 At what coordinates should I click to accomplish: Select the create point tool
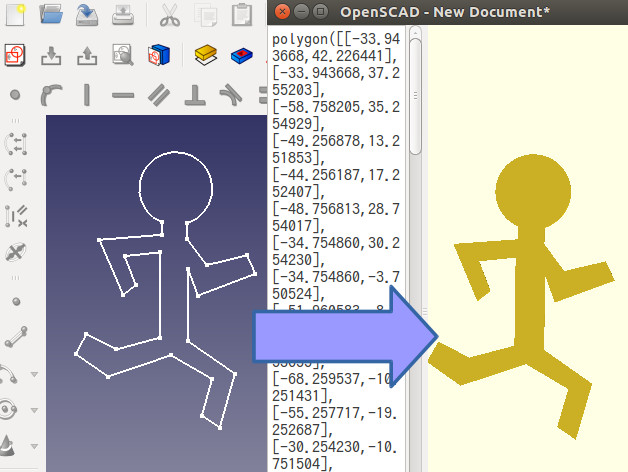click(x=16, y=302)
